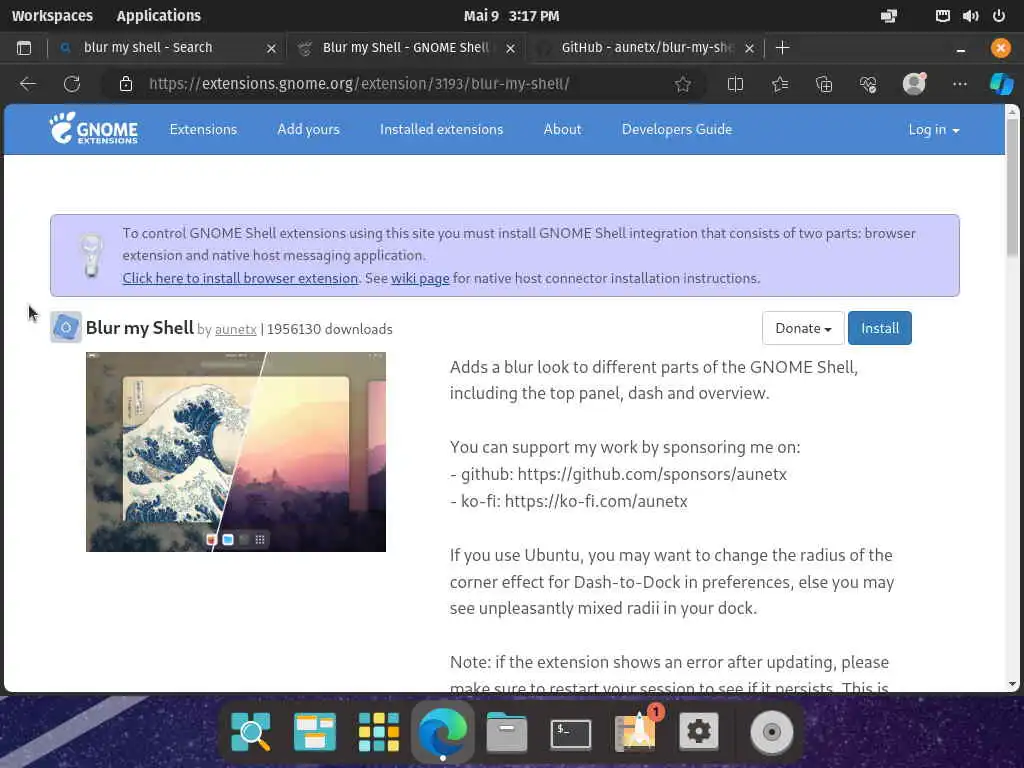This screenshot has width=1024, height=768.
Task: View site information via the lock icon
Action: click(x=126, y=84)
